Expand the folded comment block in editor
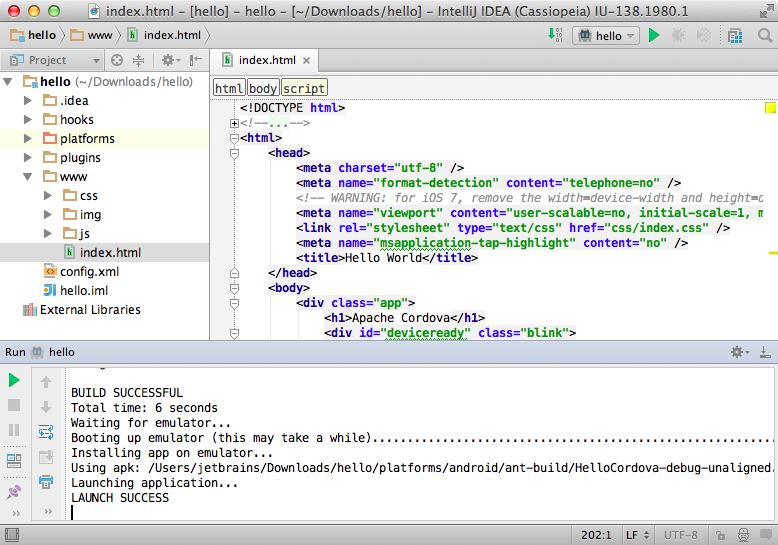Image resolution: width=778 pixels, height=545 pixels. (x=235, y=123)
